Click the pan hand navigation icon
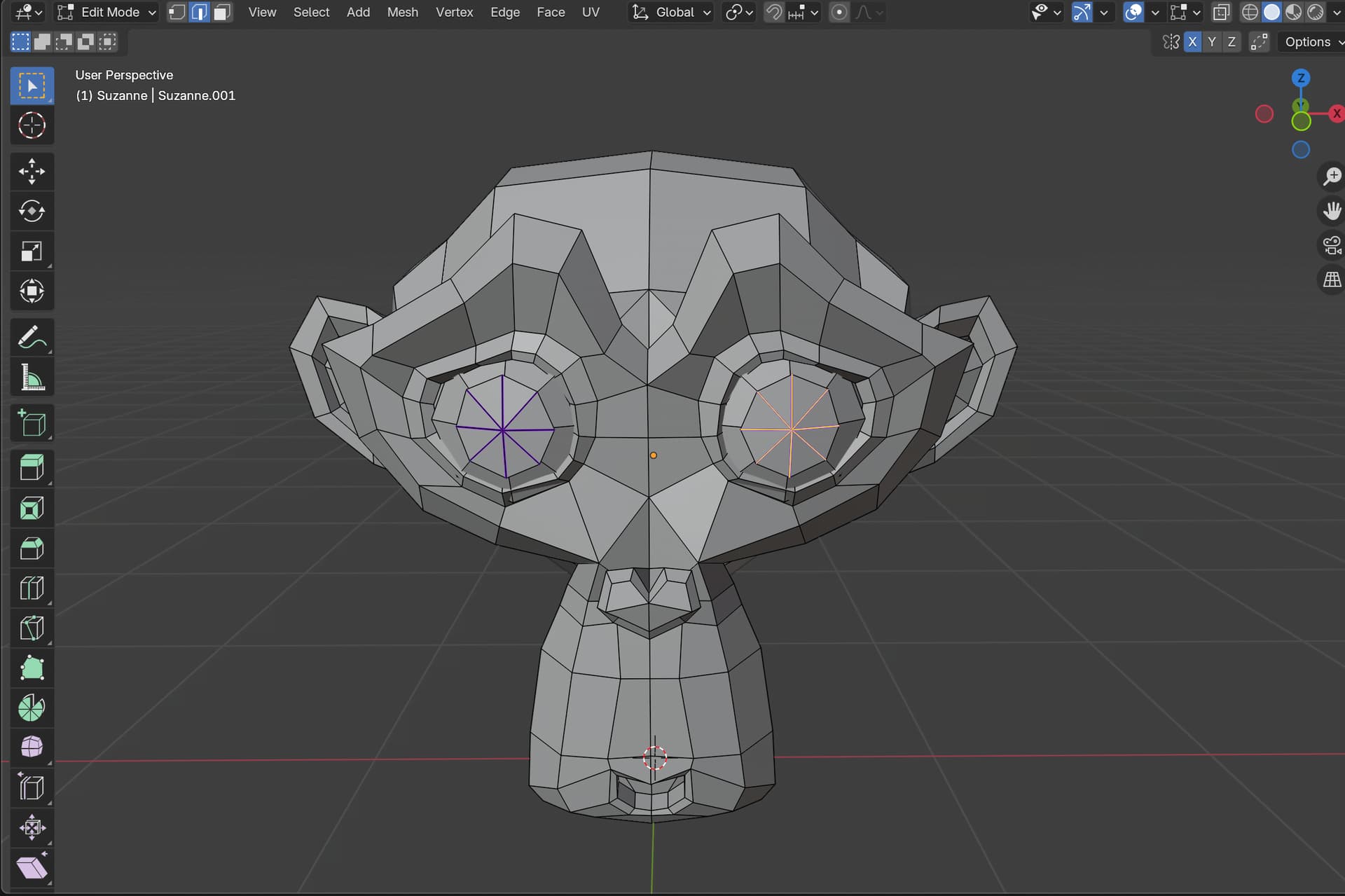 click(1331, 211)
